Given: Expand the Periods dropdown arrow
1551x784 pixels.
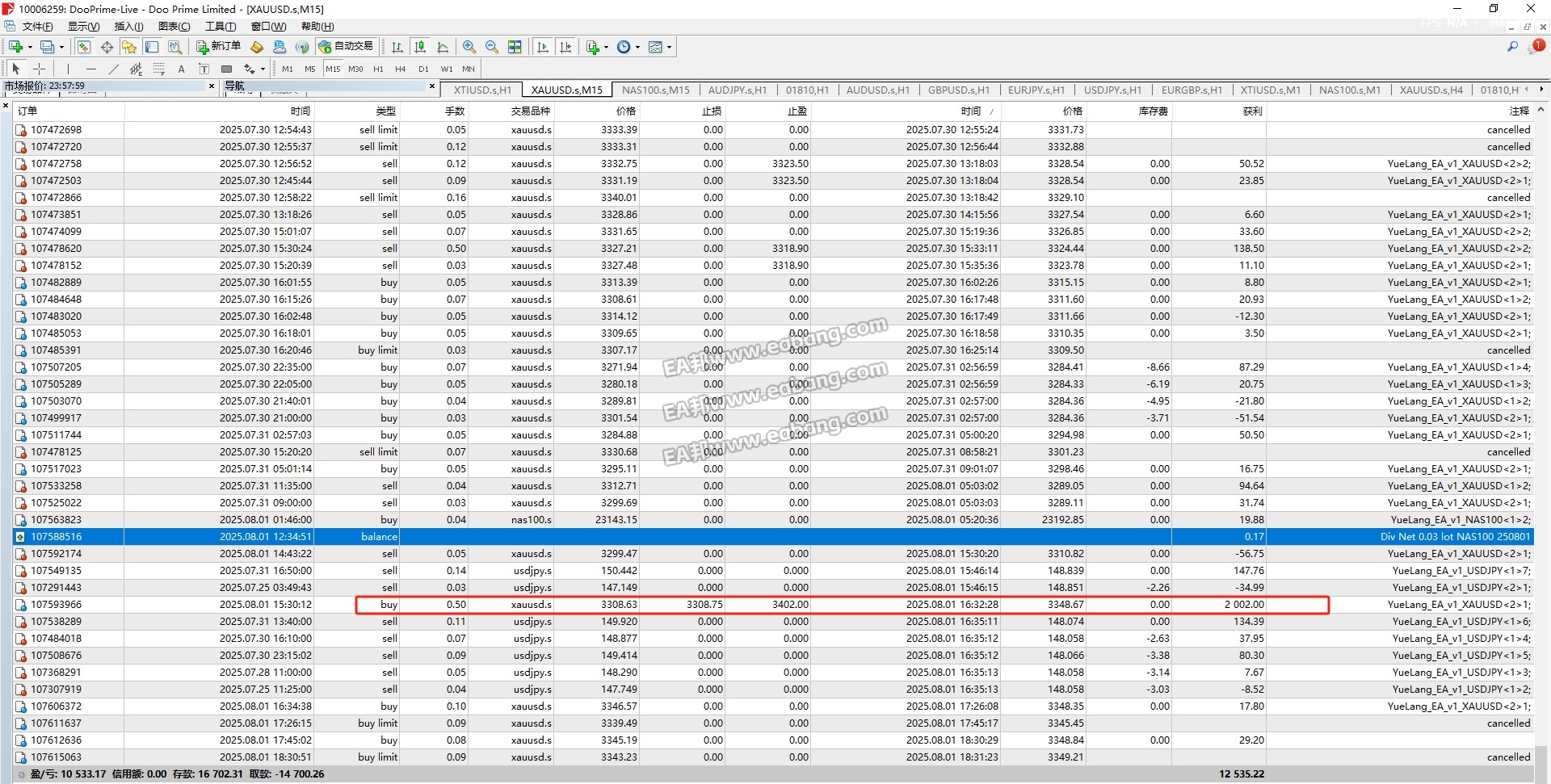Looking at the screenshot, I should coord(637,47).
